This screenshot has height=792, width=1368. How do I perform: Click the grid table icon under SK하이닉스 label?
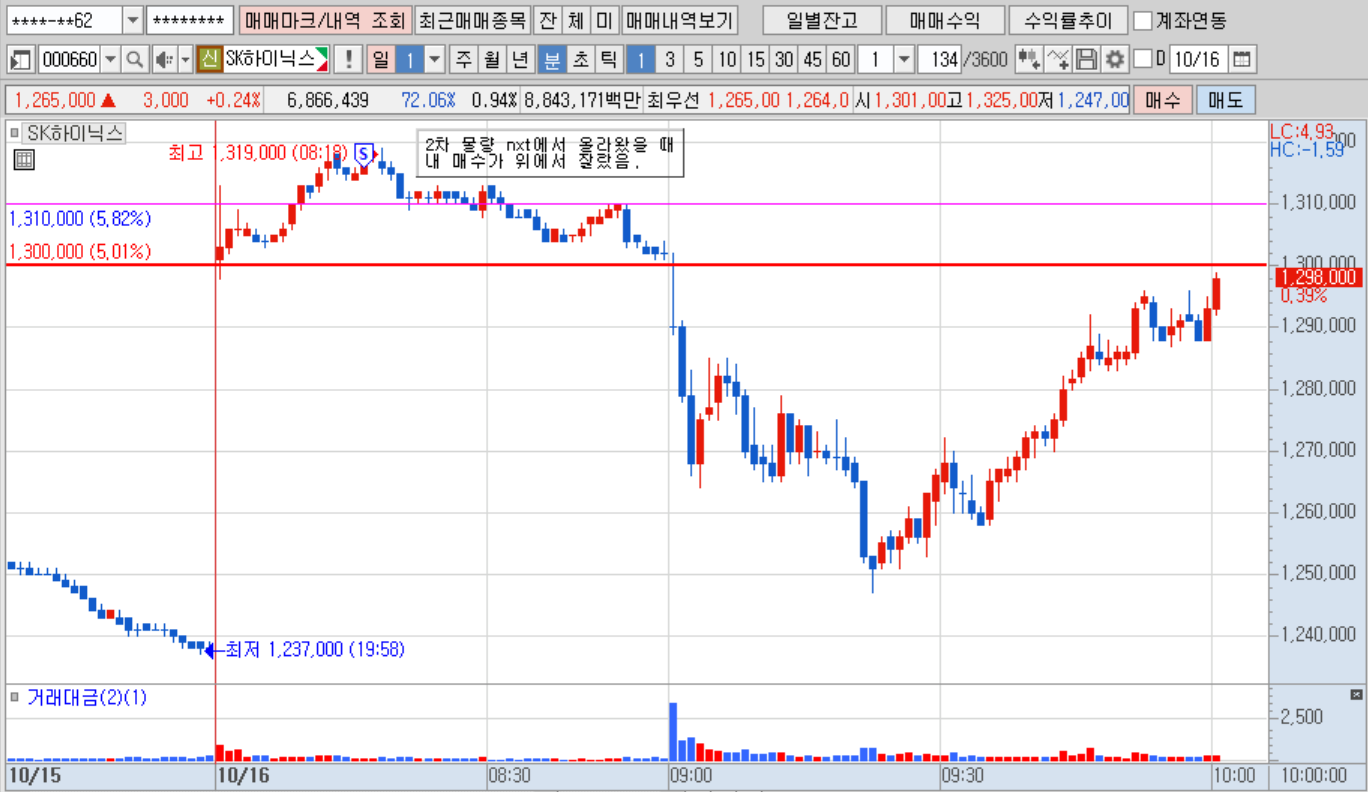(24, 159)
